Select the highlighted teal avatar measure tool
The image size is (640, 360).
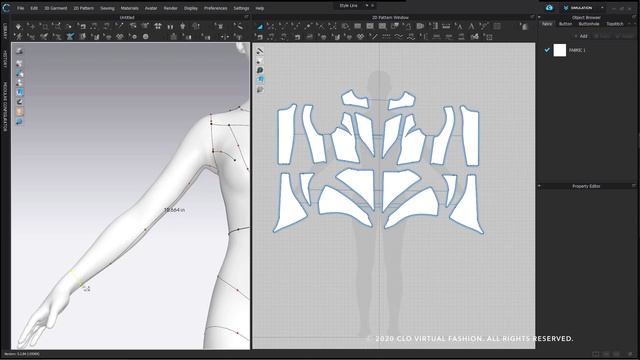70,37
